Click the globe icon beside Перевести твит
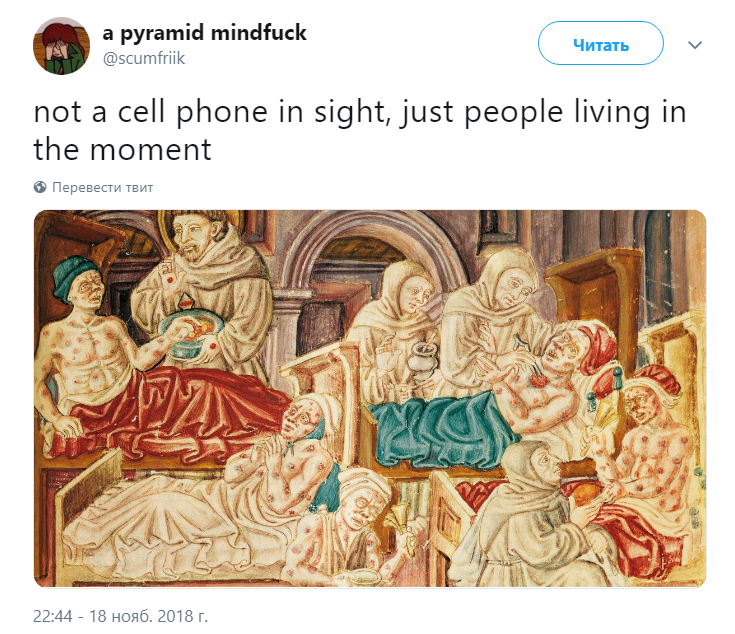The height and width of the screenshot is (634, 735). [x=40, y=187]
